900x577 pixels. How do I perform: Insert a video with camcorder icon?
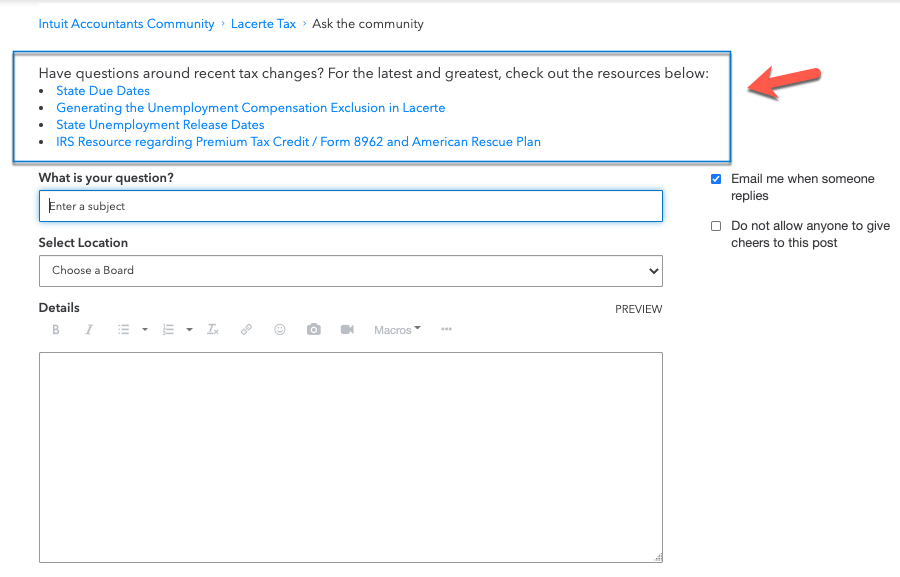(347, 330)
